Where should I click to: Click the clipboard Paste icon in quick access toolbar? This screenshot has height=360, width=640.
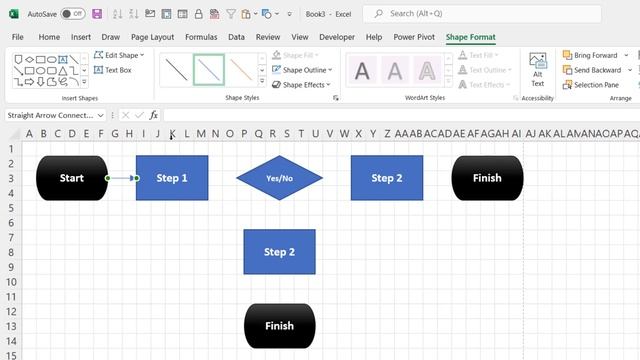tap(246, 14)
